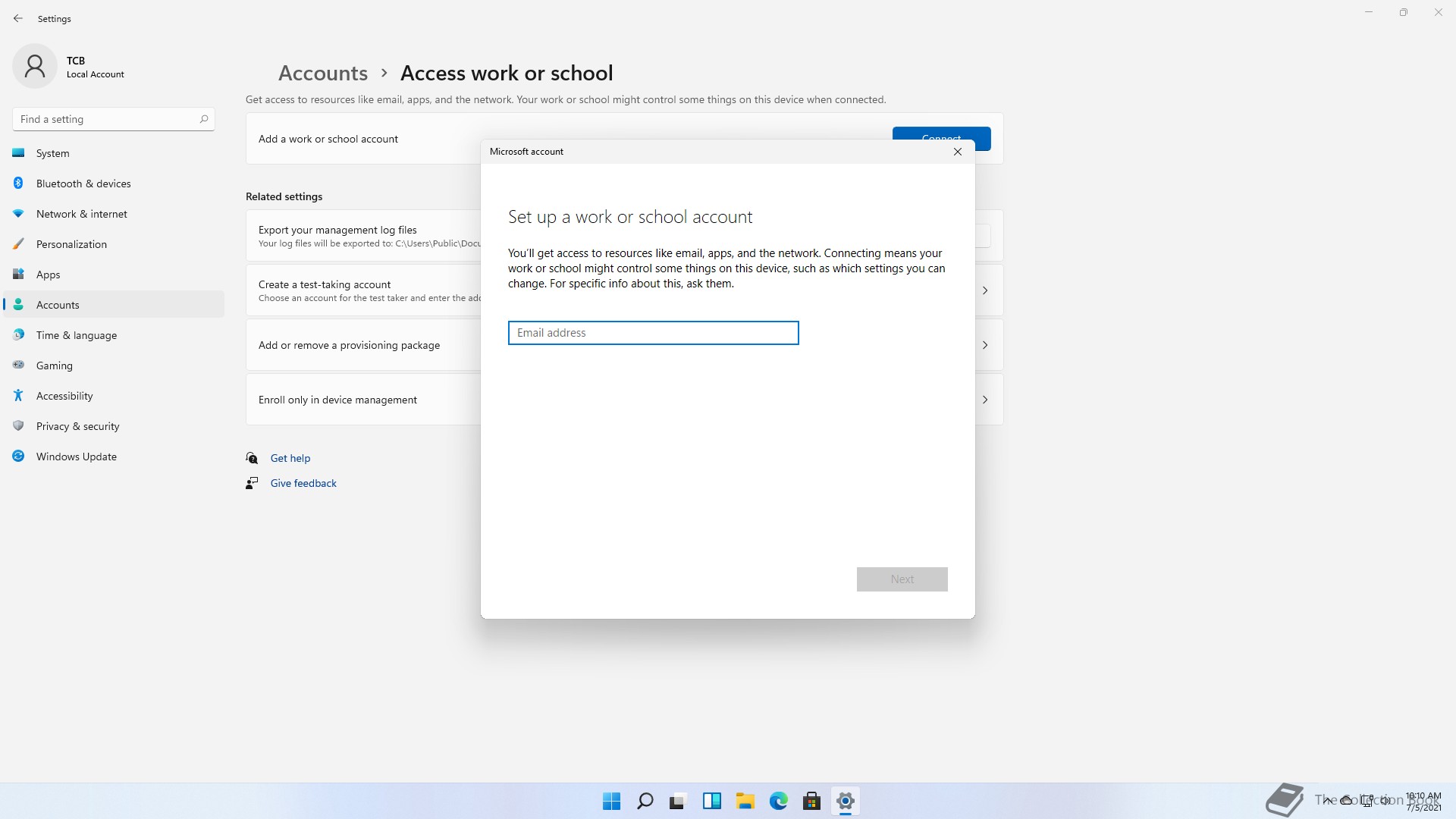
Task: Click the Network wifi icon in sidebar
Action: [19, 214]
